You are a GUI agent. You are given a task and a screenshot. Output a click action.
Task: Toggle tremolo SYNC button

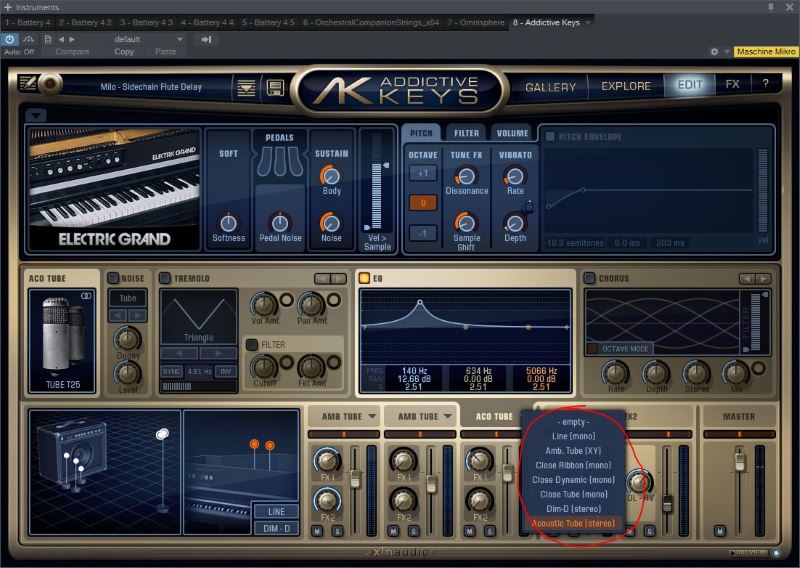click(172, 372)
